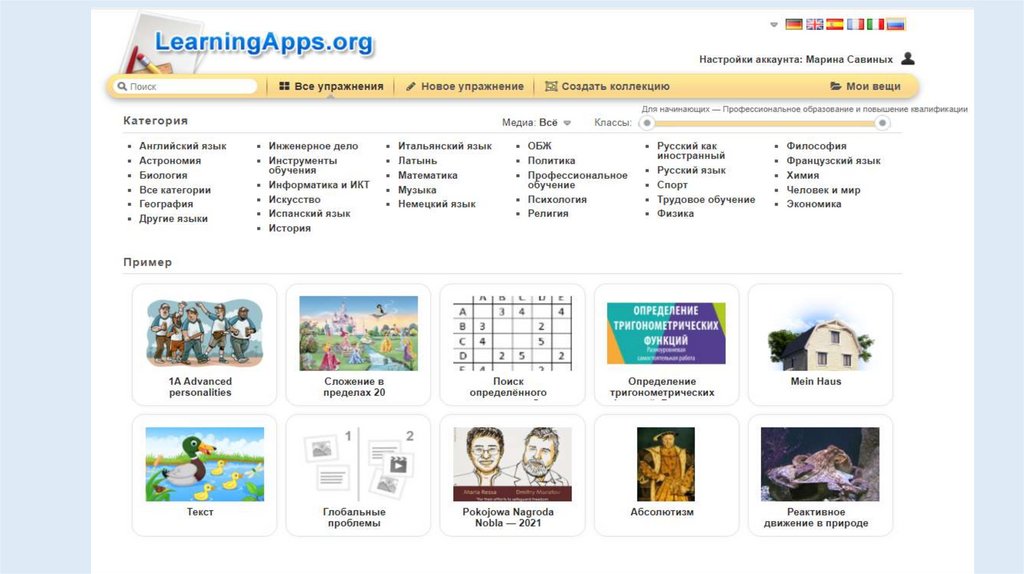Select the Математика category

pyautogui.click(x=428, y=176)
